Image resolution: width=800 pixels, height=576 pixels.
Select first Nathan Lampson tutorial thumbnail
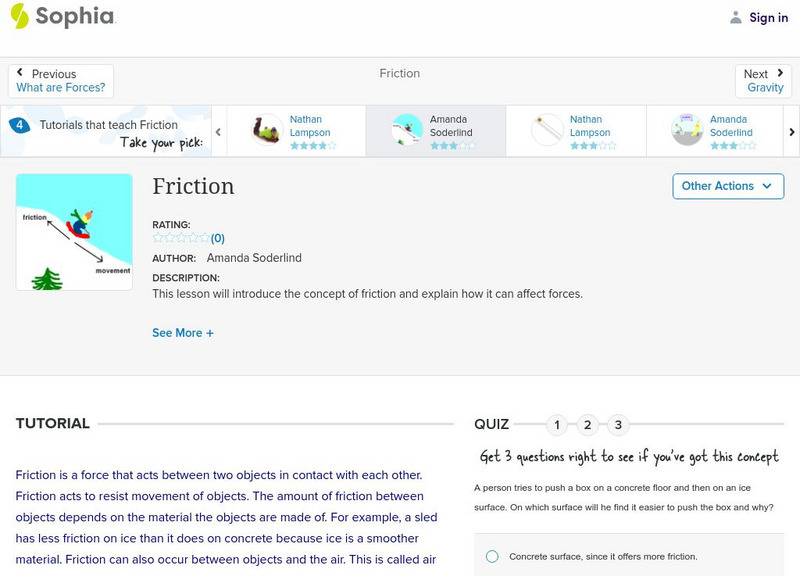267,130
